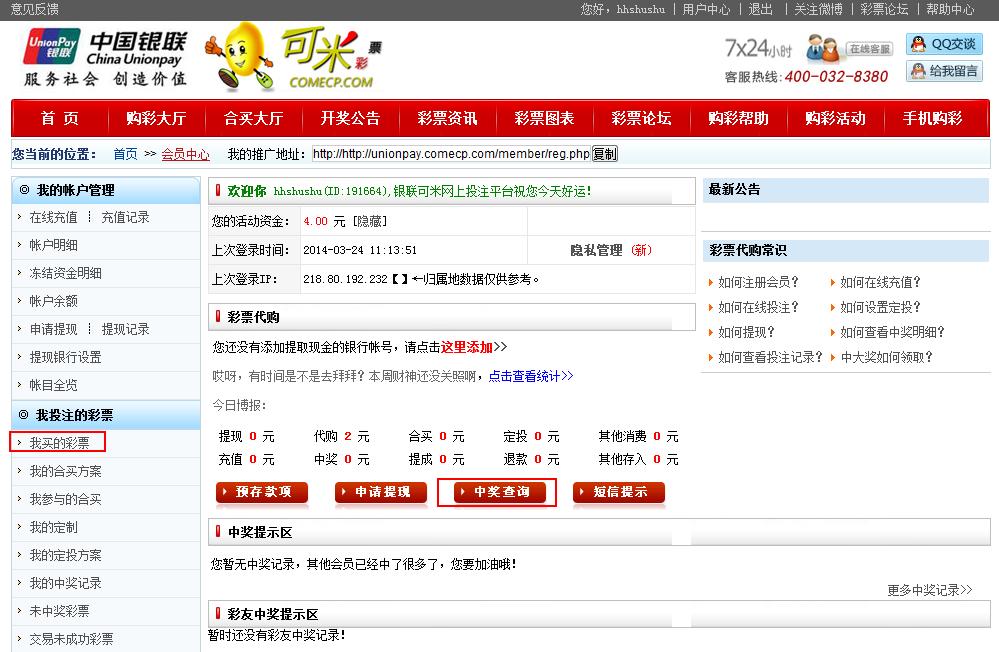Click the China UnionPay logo
This screenshot has height=652, width=999.
click(105, 58)
